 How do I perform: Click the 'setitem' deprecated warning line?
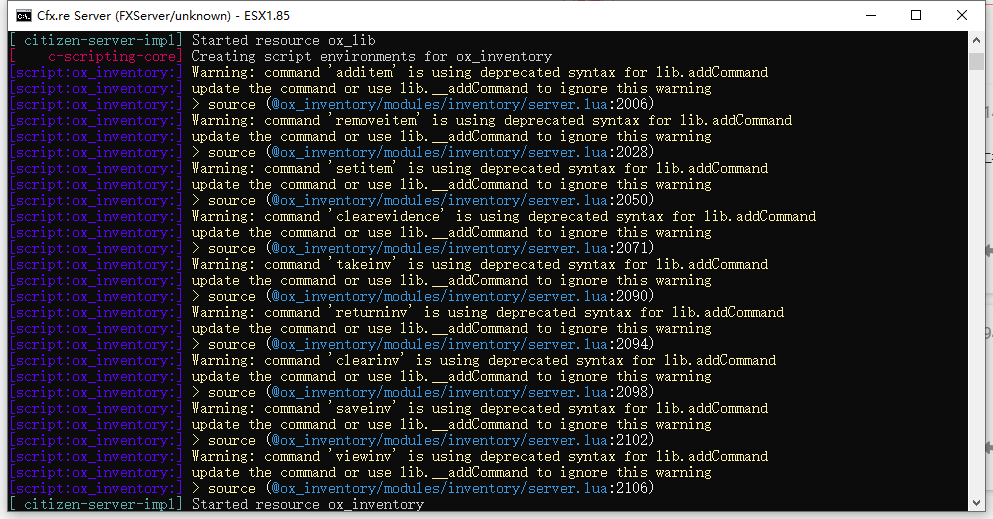(480, 168)
